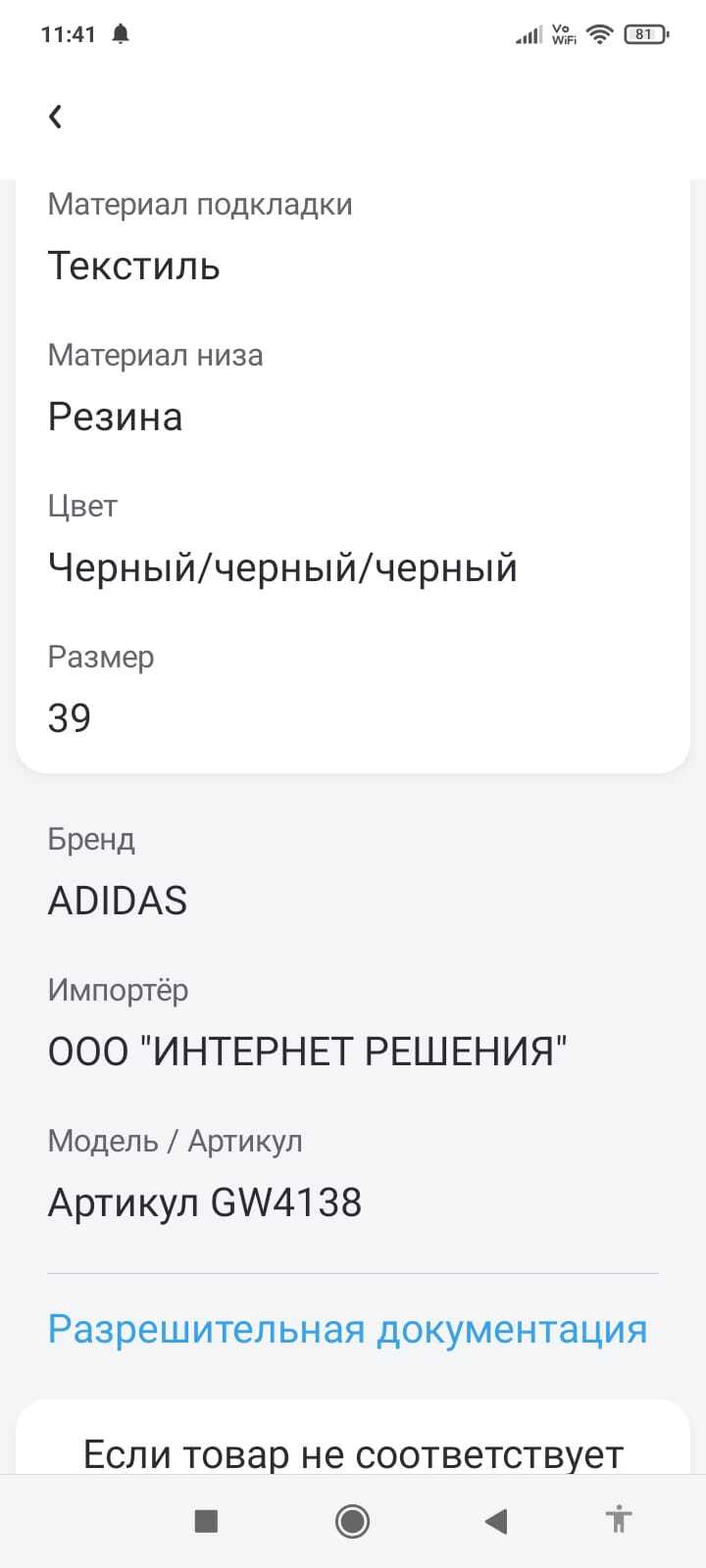Tap the back chevron arrow

(x=56, y=117)
